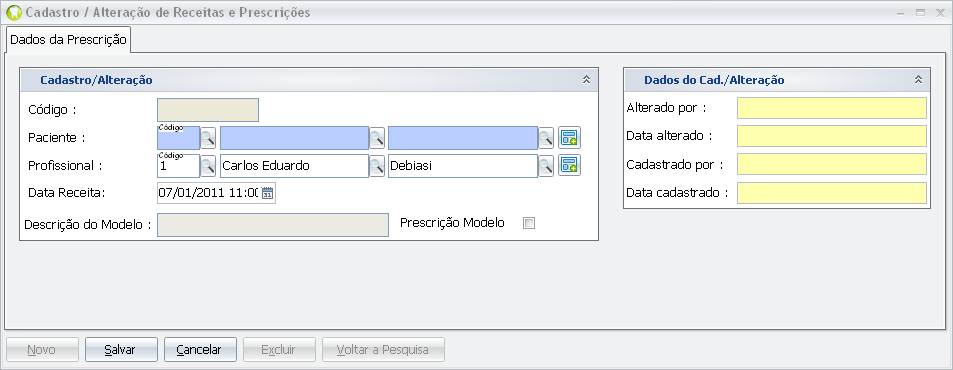Click the Data Receita: label
Viewport: 953px width, 370px height.
67,193
